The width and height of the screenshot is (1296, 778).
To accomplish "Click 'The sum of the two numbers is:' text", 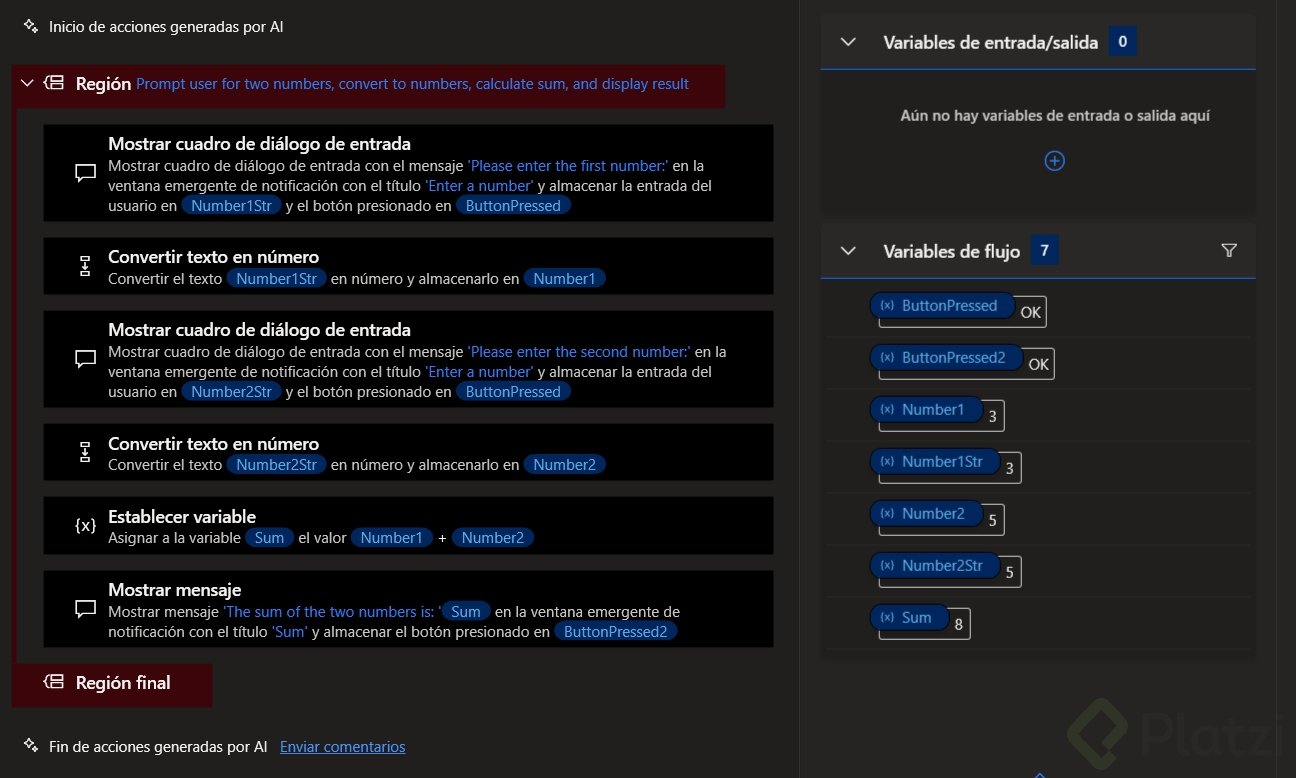I will pyautogui.click(x=332, y=612).
